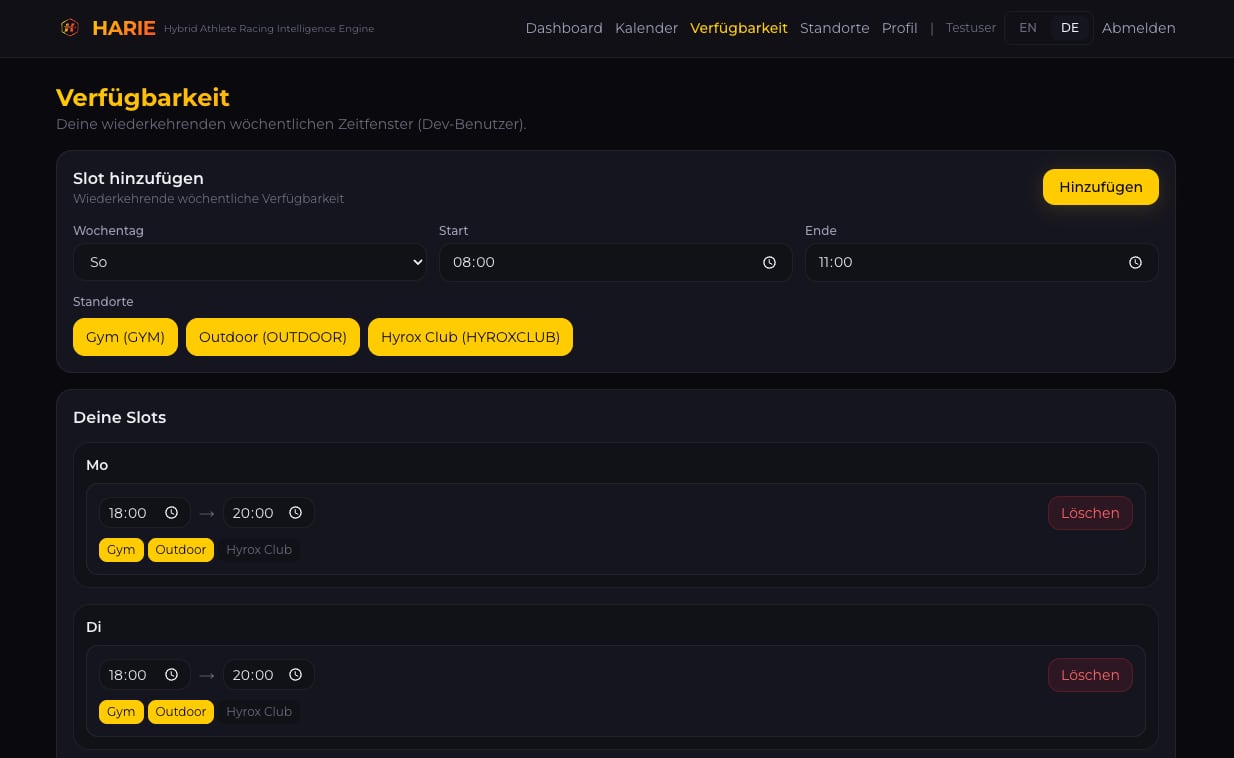
Task: Toggle the Gym (GYM) location chip
Action: 125,337
